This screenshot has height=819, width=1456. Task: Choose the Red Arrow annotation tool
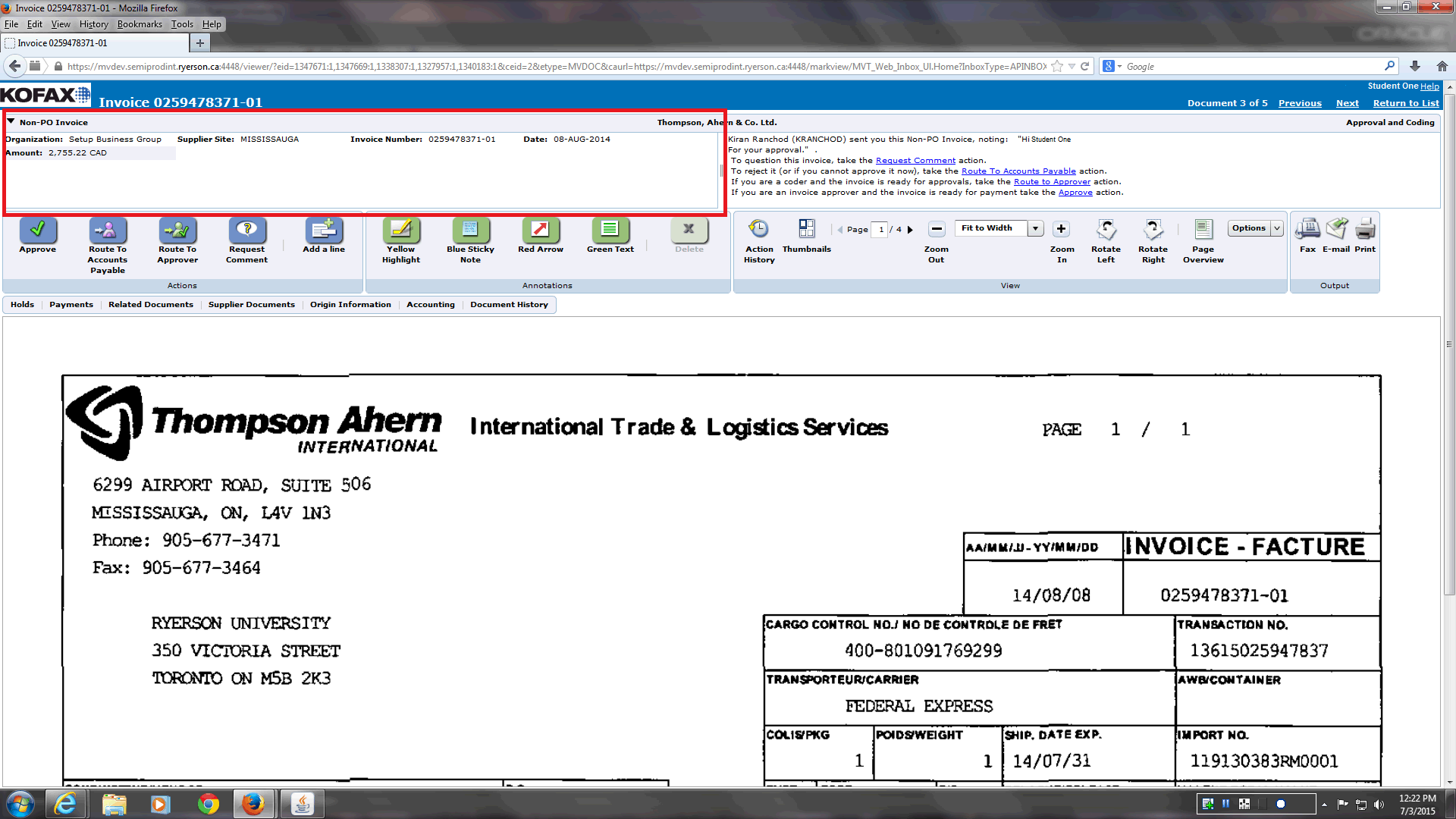[540, 230]
